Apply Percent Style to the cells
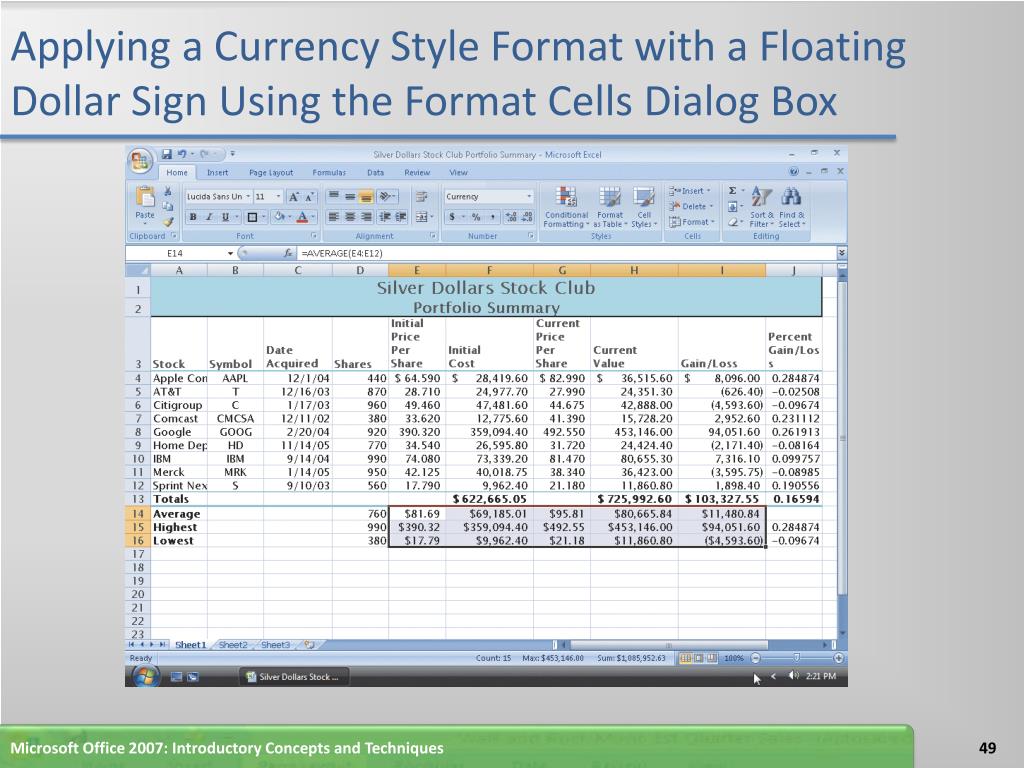Viewport: 1024px width, 768px height. click(x=476, y=217)
